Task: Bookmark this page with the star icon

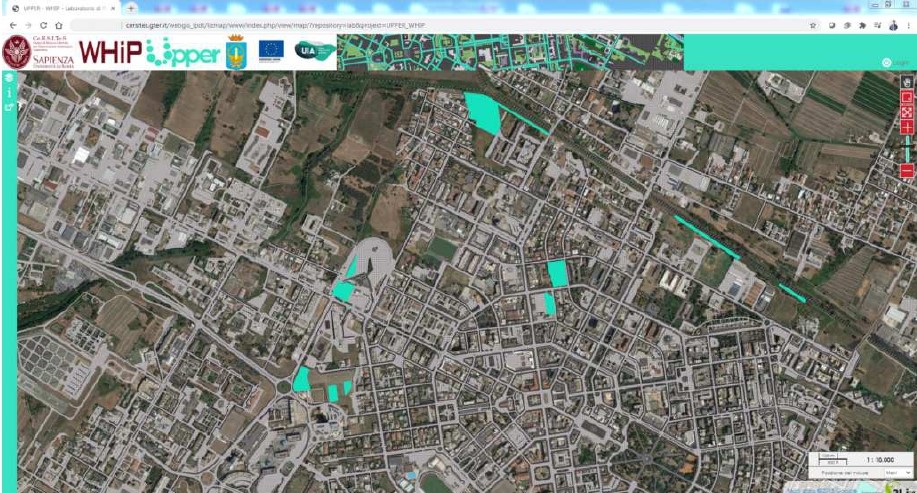Action: [x=813, y=25]
